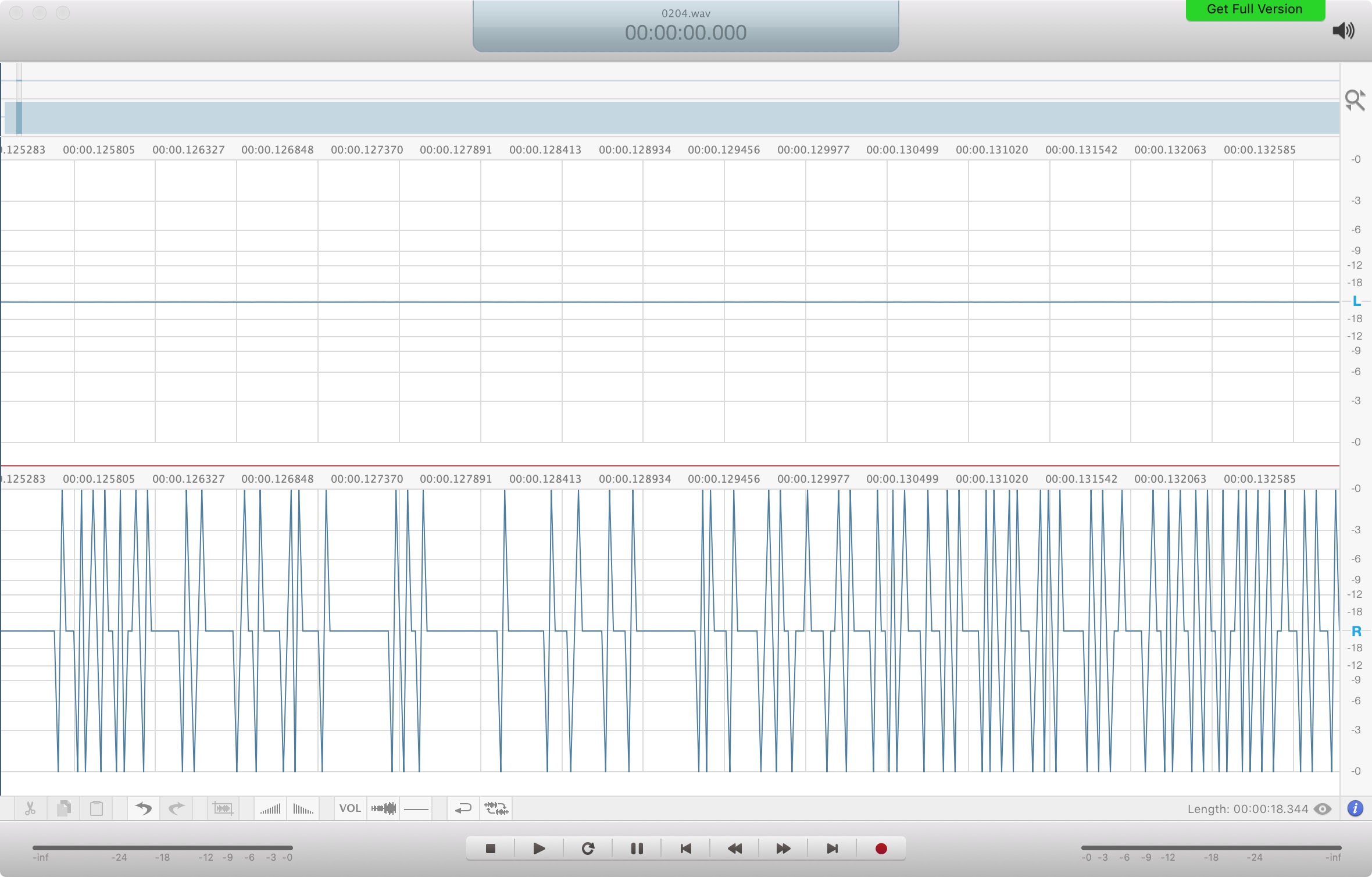Screen dimensions: 1372x877
Task: Click the red divider between channels
Action: click(x=670, y=466)
